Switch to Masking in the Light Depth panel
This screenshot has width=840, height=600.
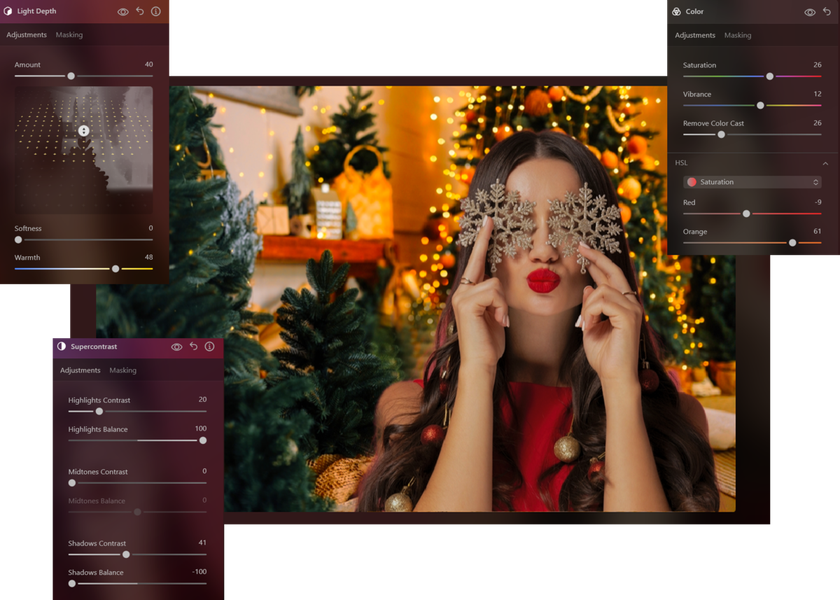69,35
